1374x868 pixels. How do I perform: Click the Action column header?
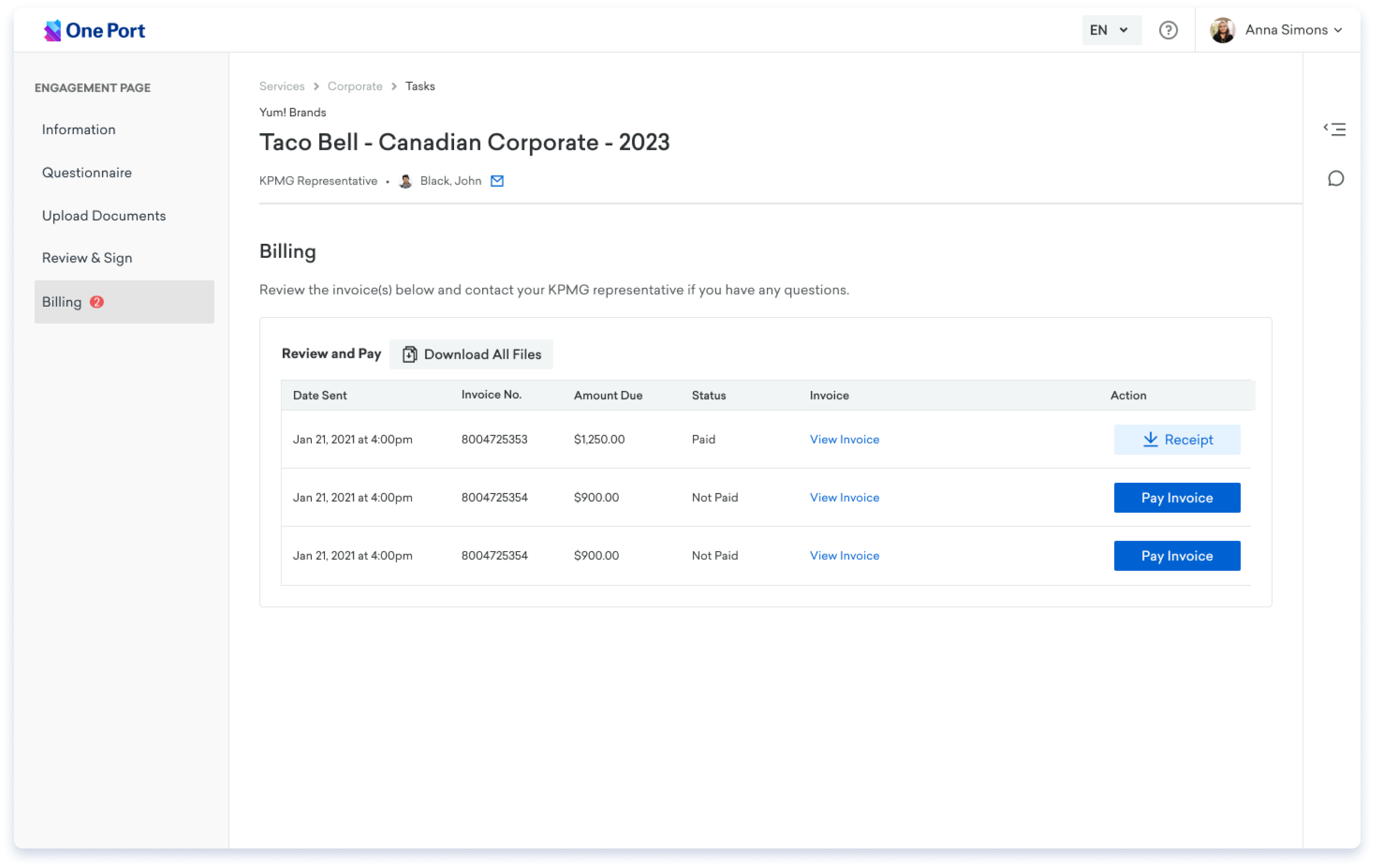[1128, 395]
